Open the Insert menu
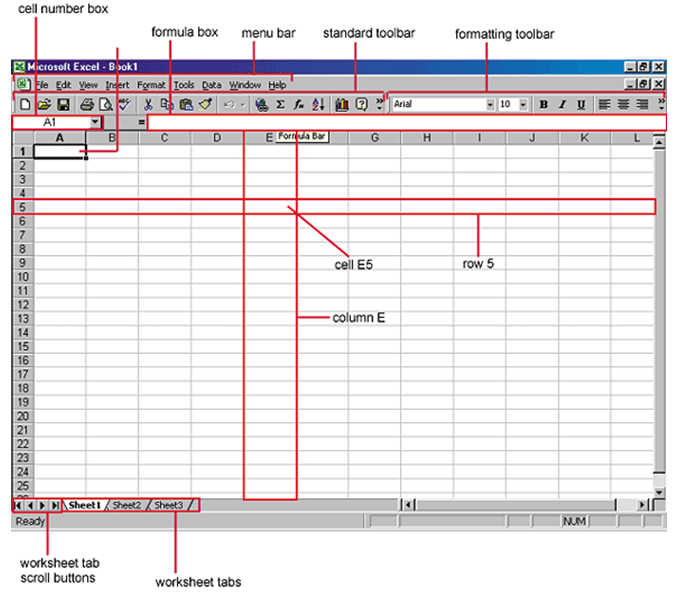Image resolution: width=675 pixels, height=592 pixels. coord(118,85)
